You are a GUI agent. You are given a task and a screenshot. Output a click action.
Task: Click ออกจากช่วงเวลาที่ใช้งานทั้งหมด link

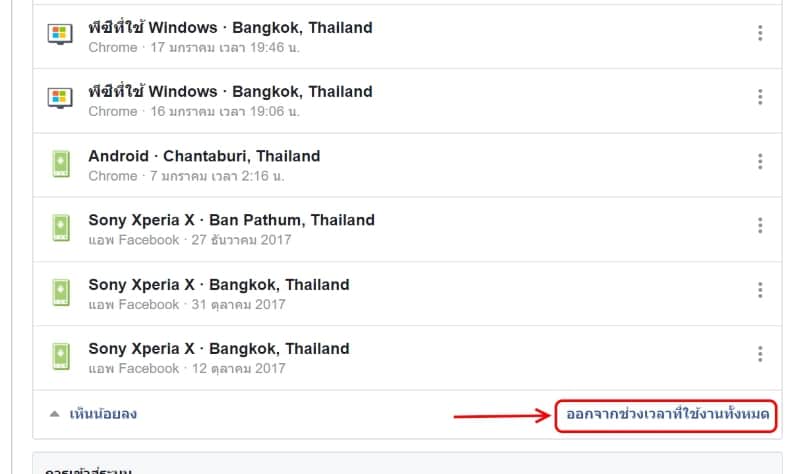point(668,415)
